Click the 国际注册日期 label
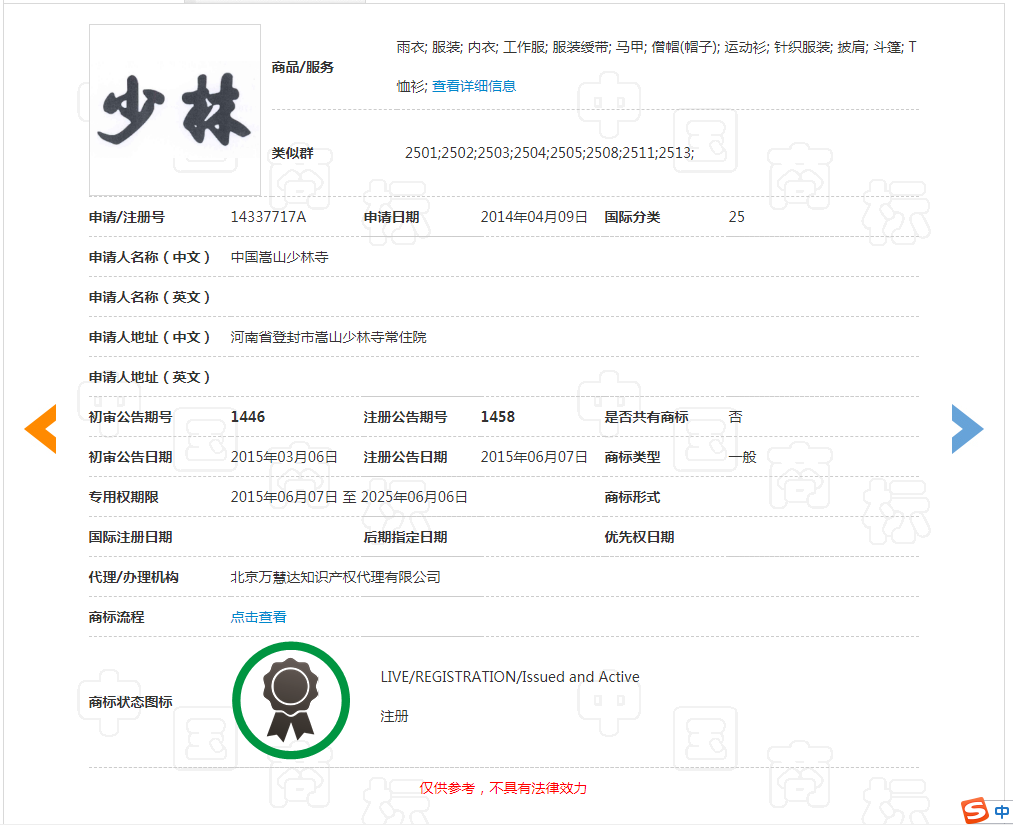The image size is (1013, 827). [x=131, y=537]
